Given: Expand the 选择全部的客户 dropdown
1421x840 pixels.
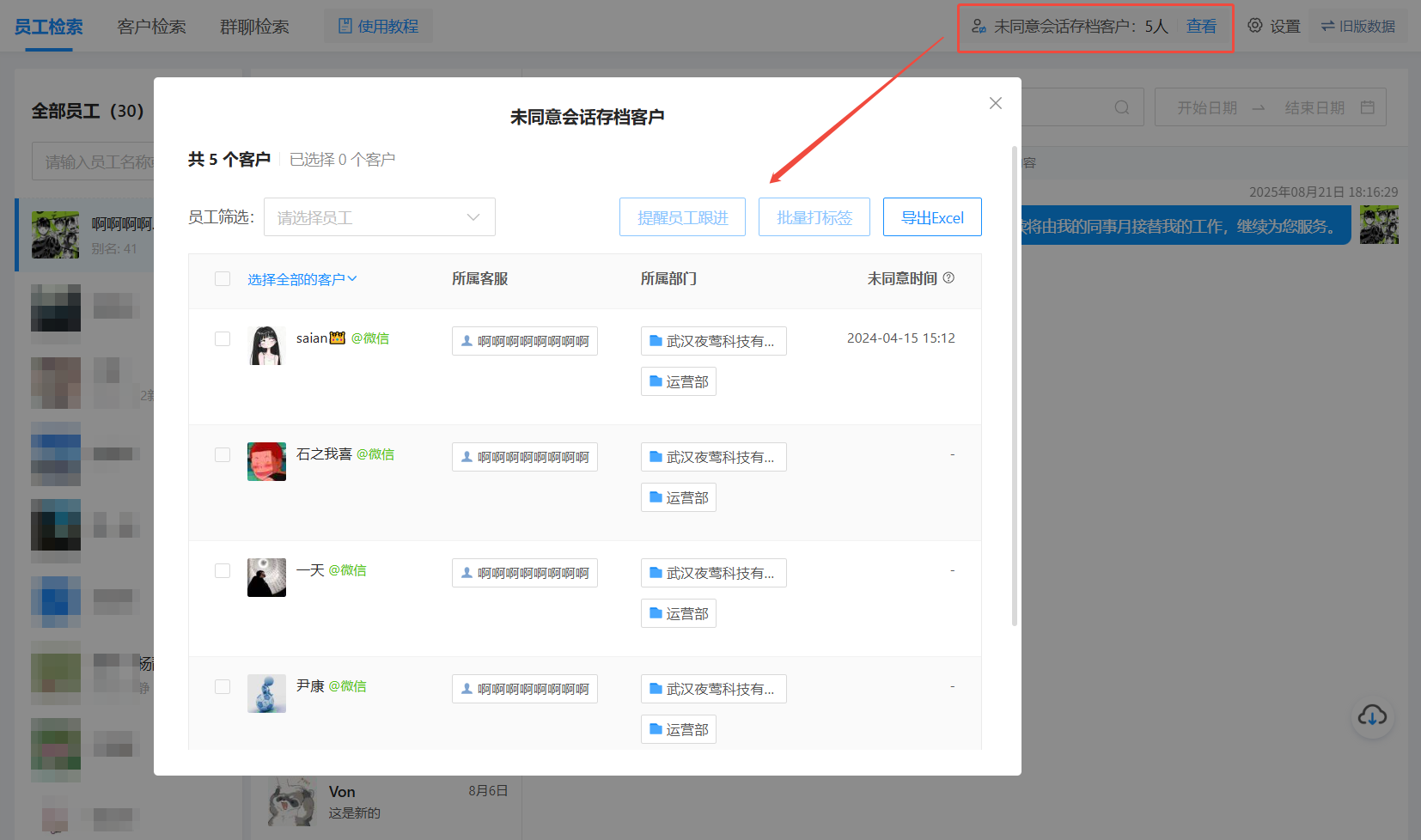Looking at the screenshot, I should coord(302,279).
